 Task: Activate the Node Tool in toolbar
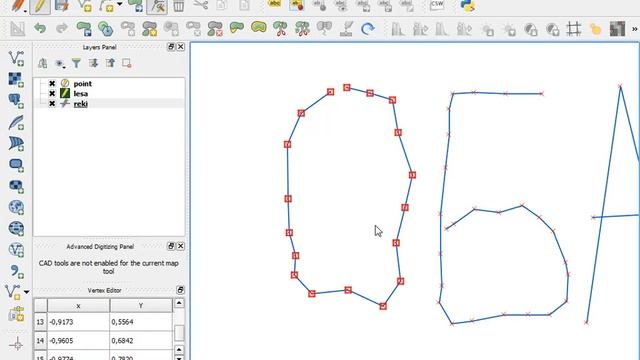[157, 6]
